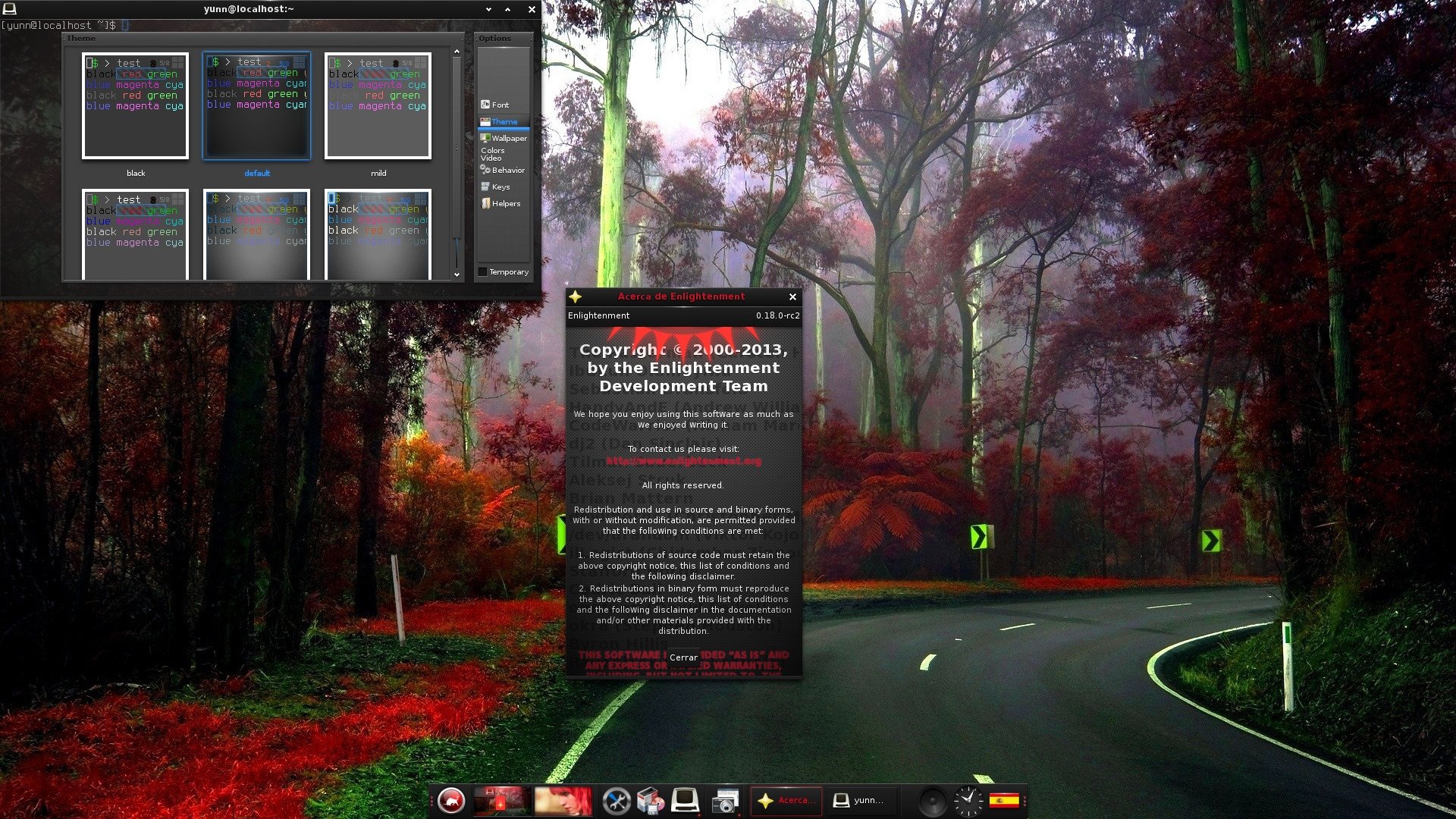Select the black terminal theme thumbnail
1456x819 pixels.
coord(135,105)
